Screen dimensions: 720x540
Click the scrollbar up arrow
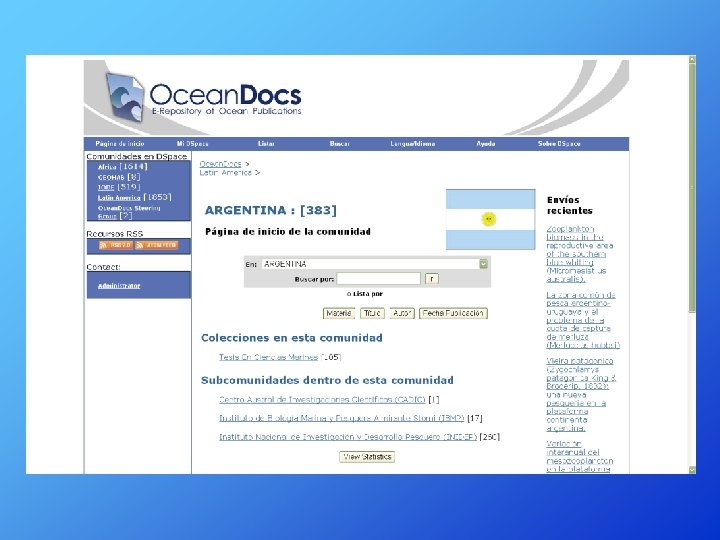pos(692,60)
